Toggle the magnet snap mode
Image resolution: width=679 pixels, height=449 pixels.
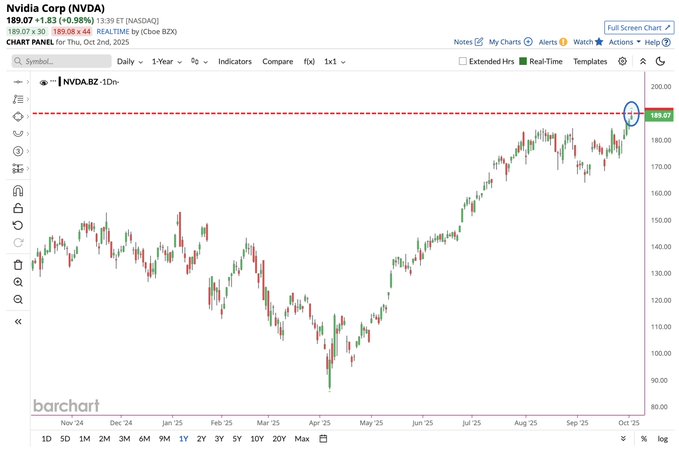(x=18, y=191)
